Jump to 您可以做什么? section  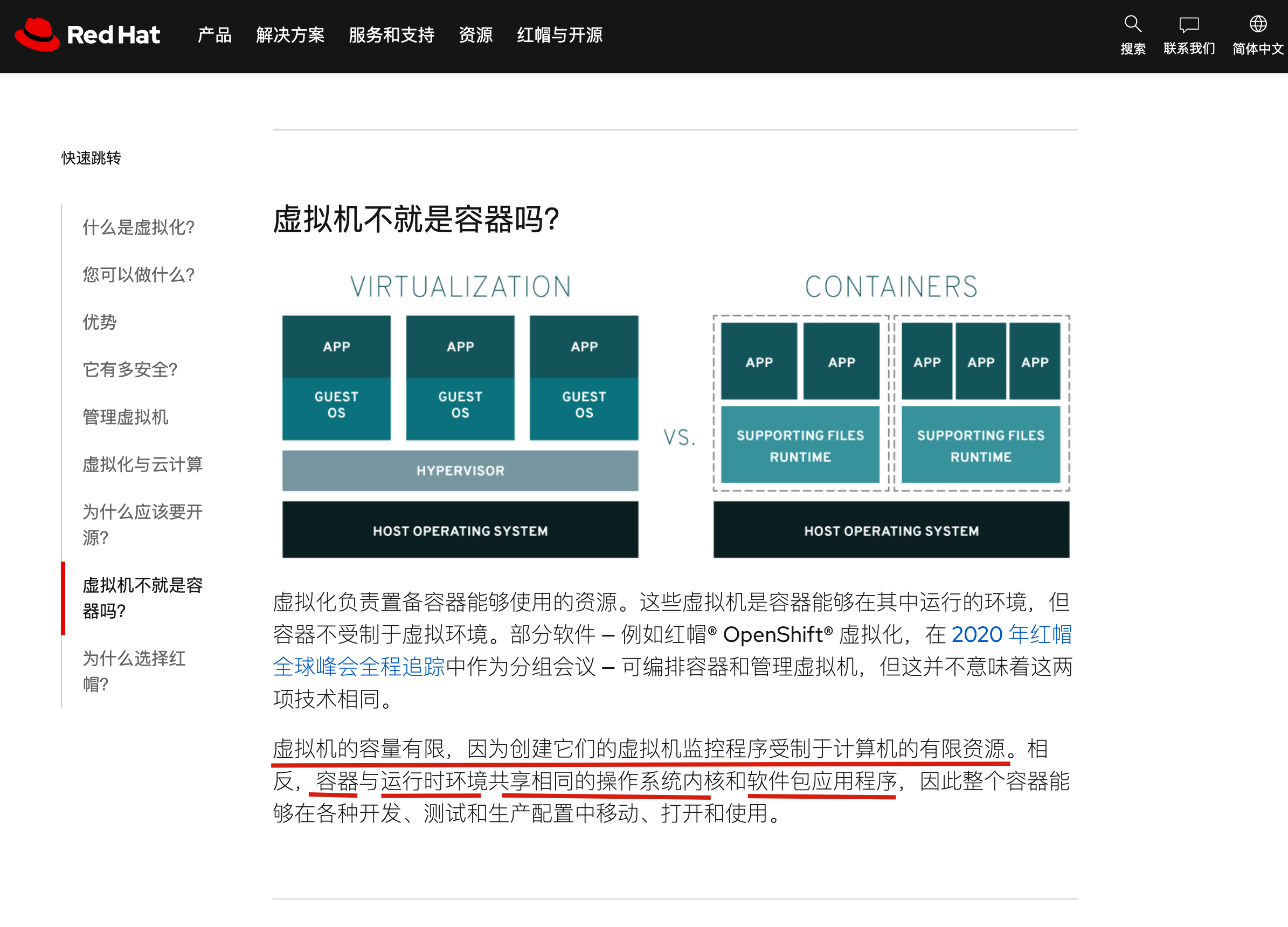coord(139,275)
